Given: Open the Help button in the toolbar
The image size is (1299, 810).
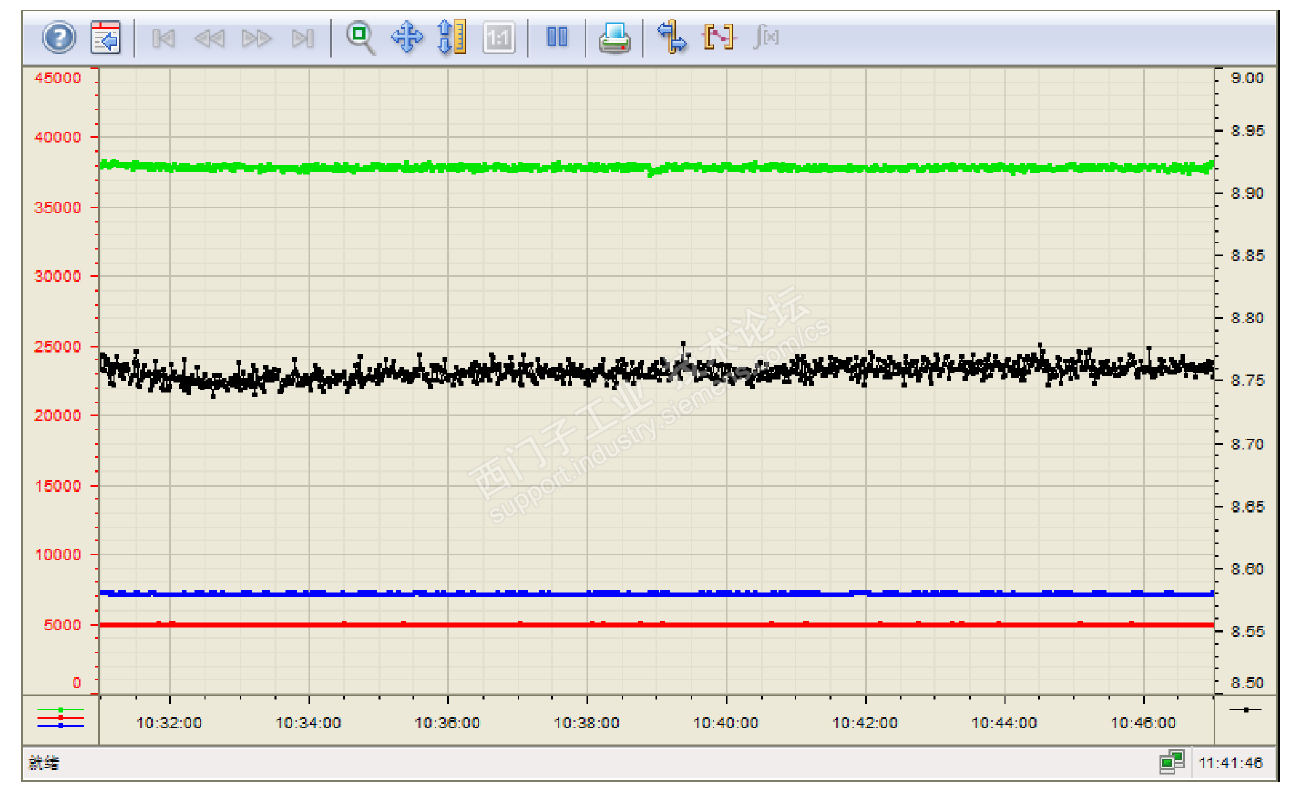Looking at the screenshot, I should pyautogui.click(x=59, y=38).
